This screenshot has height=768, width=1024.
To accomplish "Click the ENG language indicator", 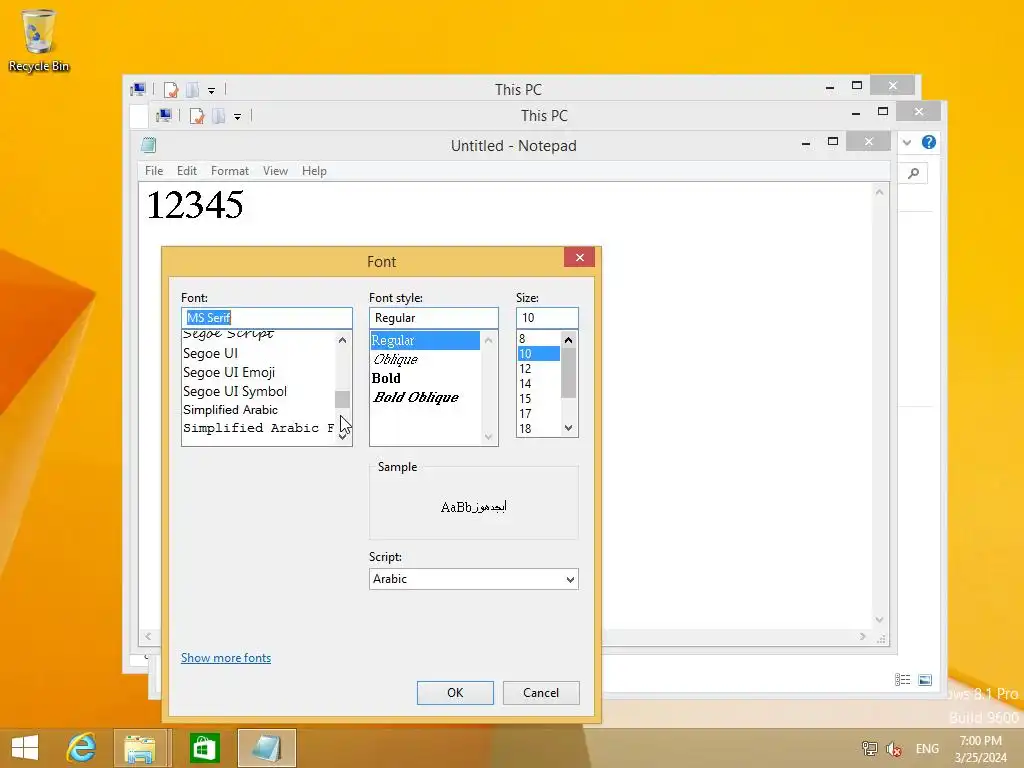I will coord(927,748).
